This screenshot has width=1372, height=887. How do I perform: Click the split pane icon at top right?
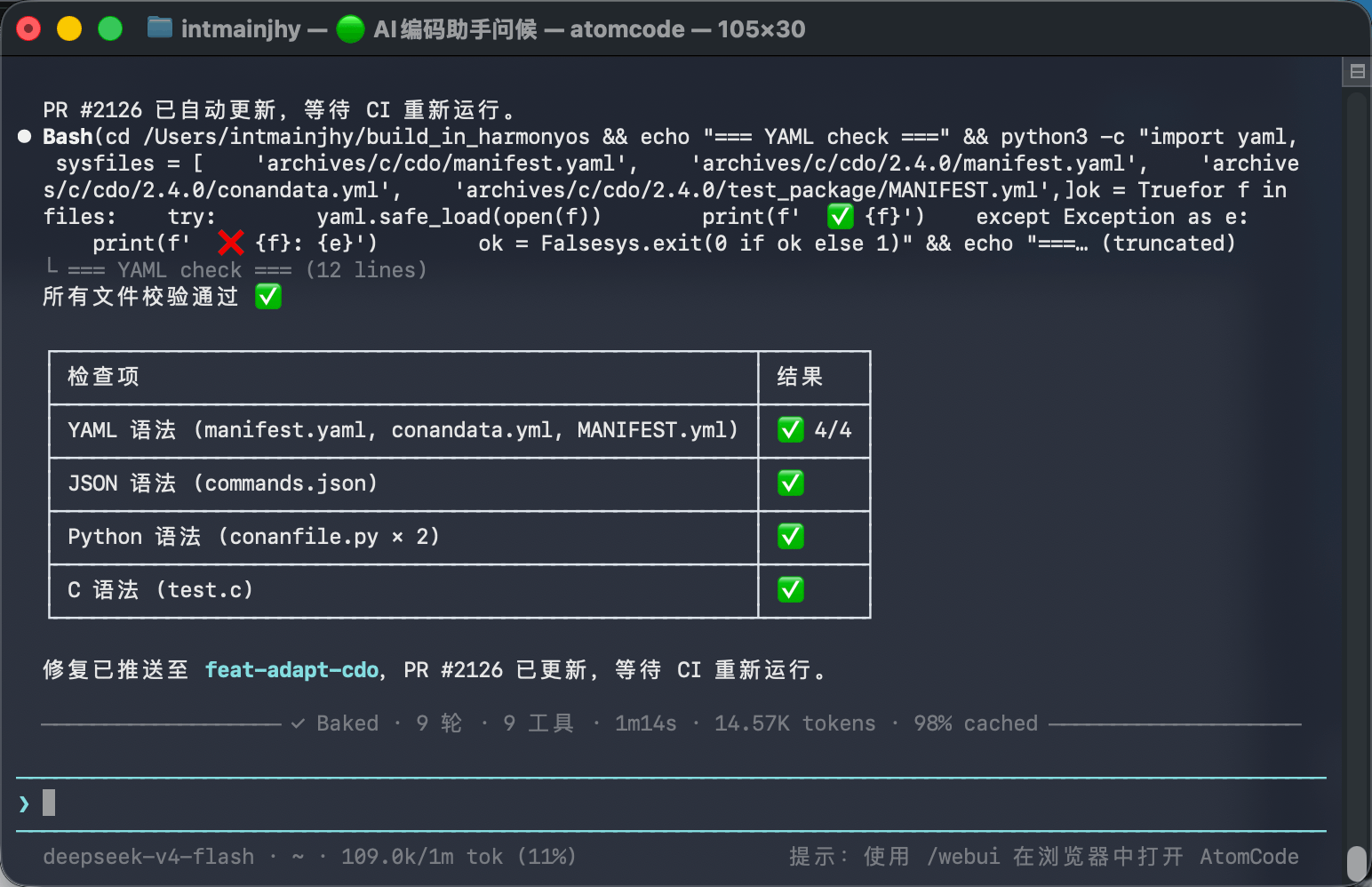(x=1357, y=72)
